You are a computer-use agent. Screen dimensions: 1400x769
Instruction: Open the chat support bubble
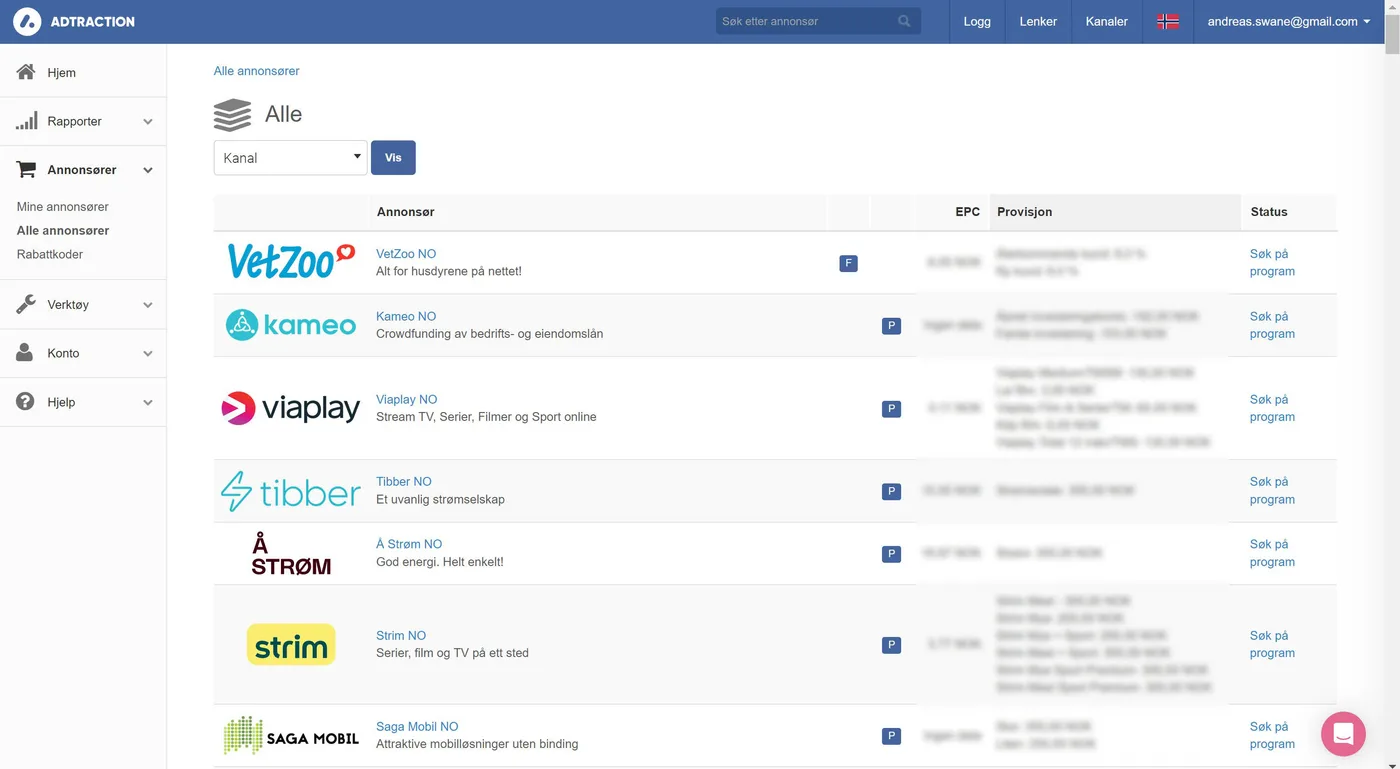coord(1343,734)
